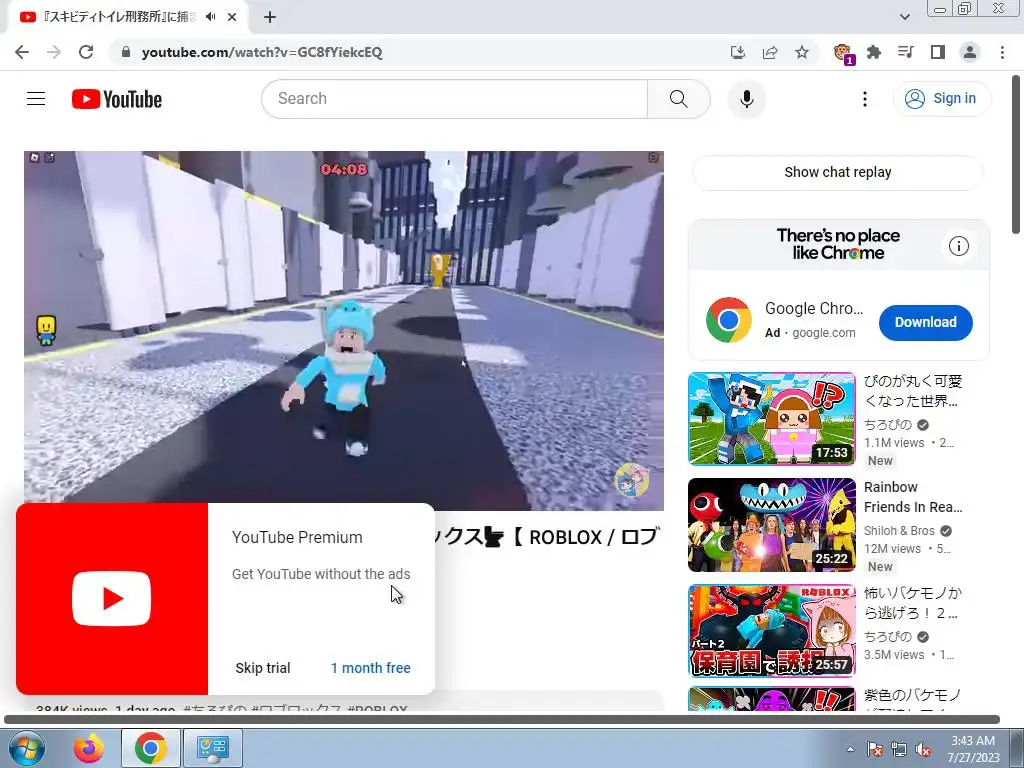1024x768 pixels.
Task: Mute the tab using the speaker icon
Action: (211, 17)
